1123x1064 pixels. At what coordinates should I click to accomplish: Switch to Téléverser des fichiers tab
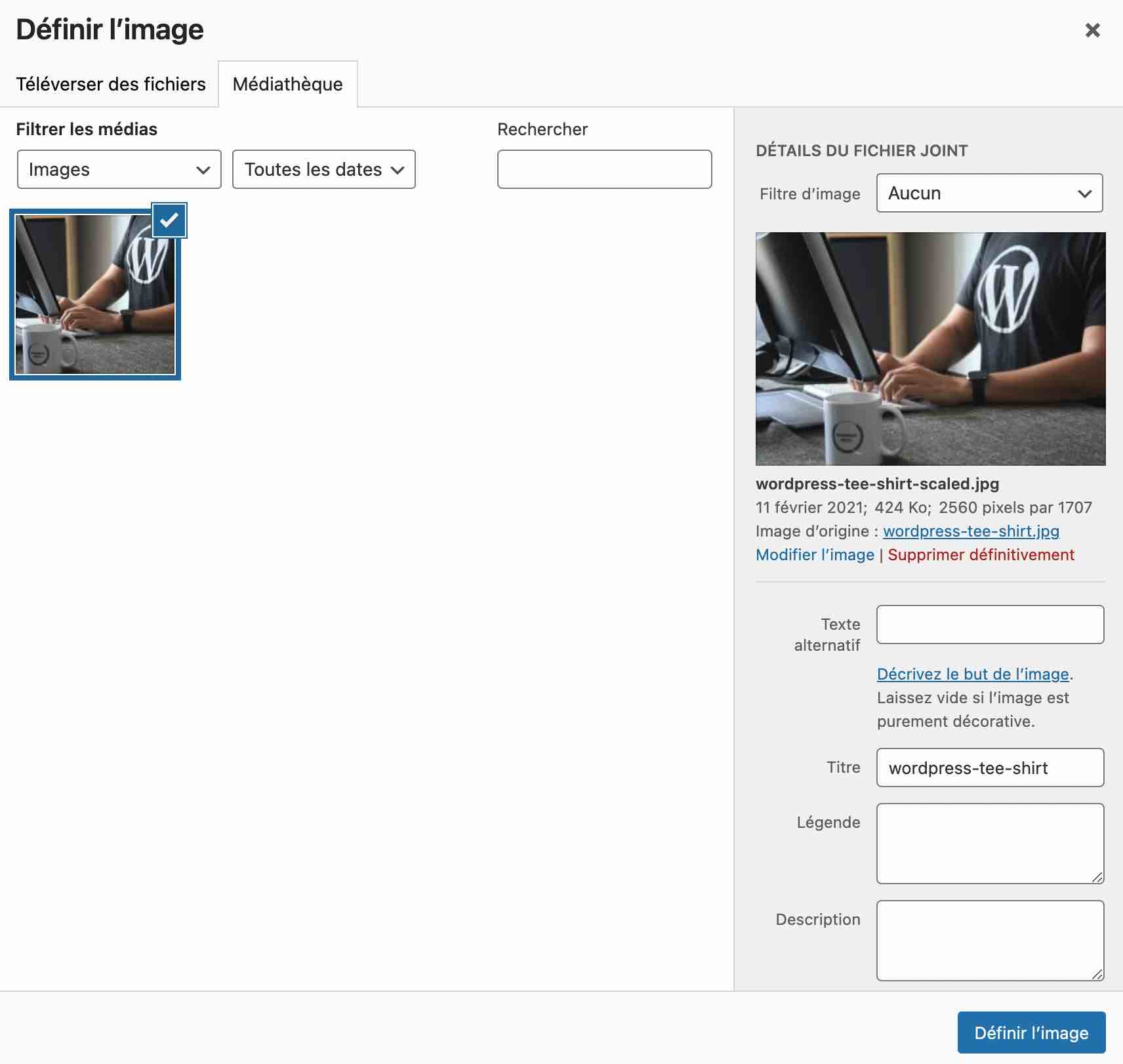pyautogui.click(x=110, y=84)
